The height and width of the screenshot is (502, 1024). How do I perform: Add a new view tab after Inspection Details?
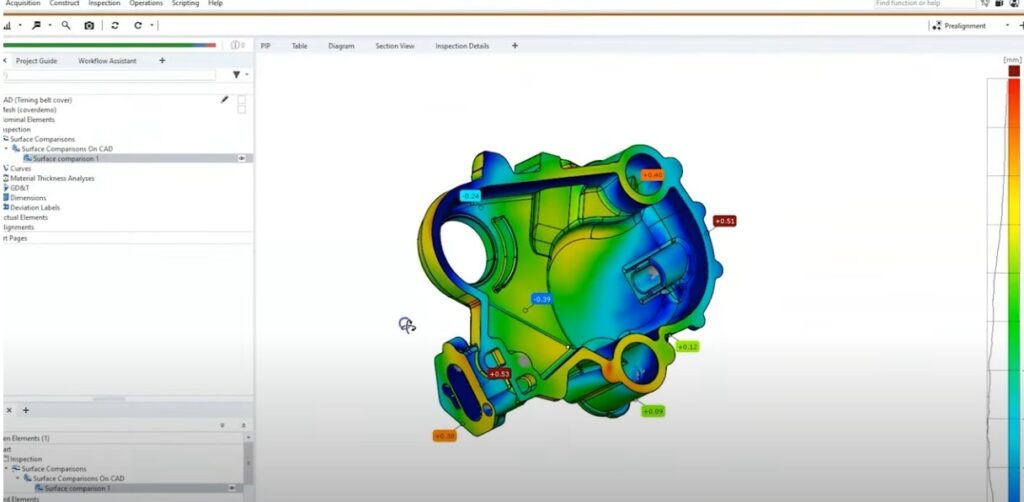click(x=515, y=46)
